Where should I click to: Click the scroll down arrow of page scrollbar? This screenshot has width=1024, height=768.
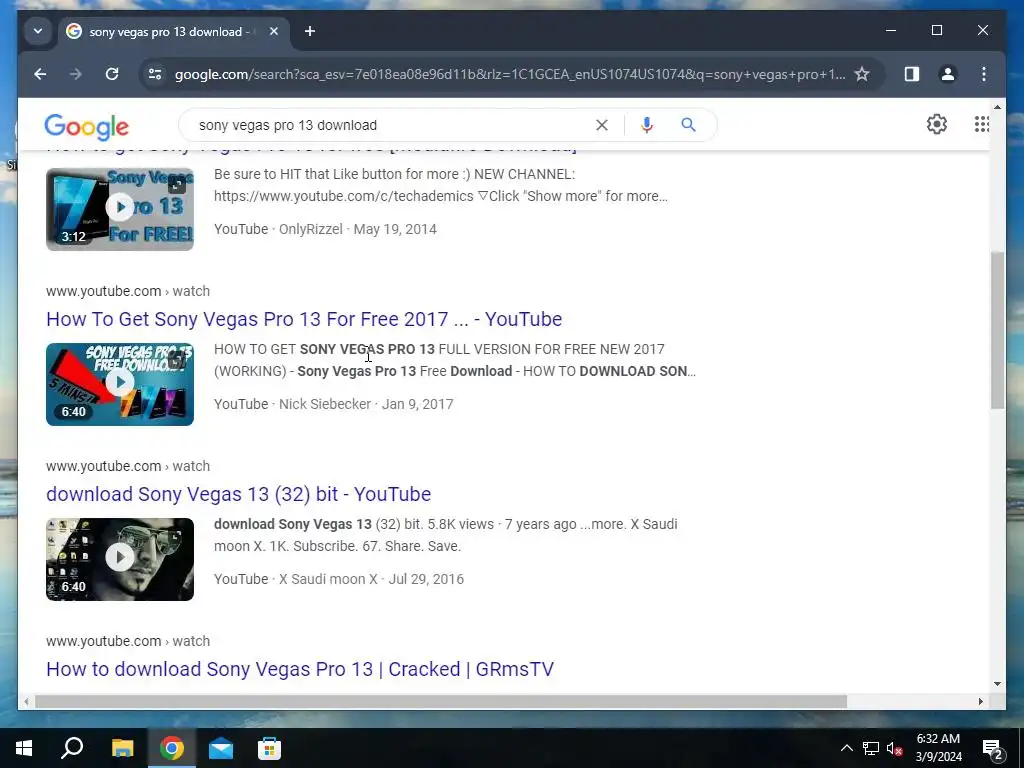click(997, 684)
